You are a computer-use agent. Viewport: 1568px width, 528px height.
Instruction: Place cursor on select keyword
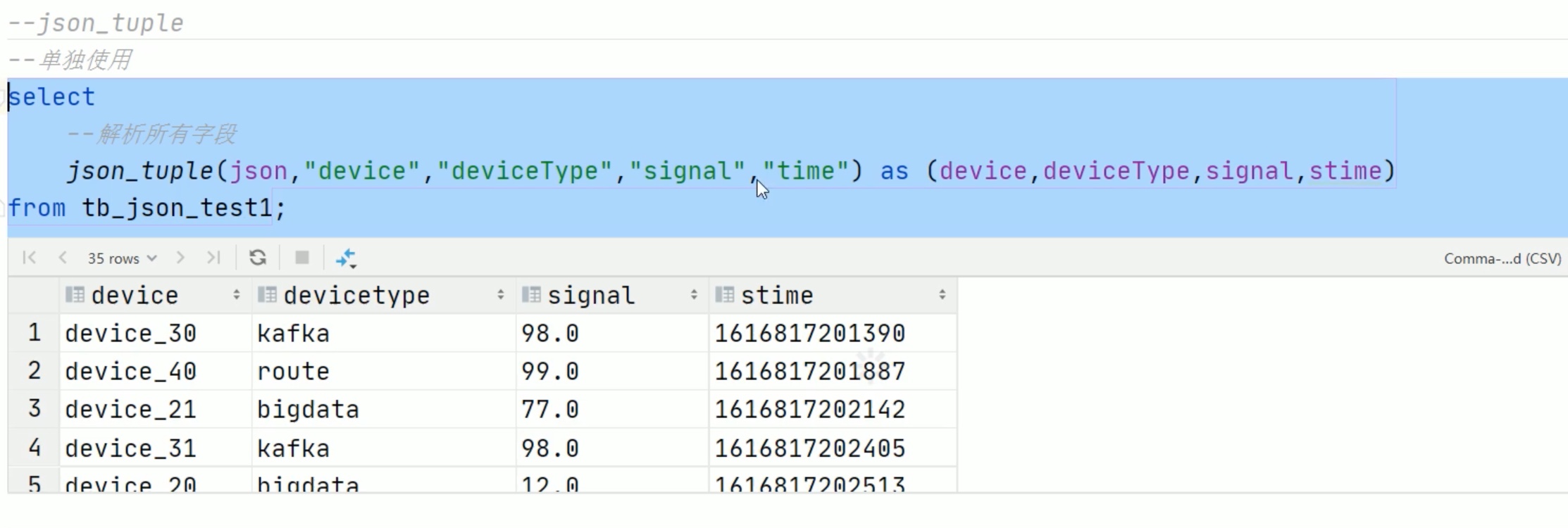(51, 97)
